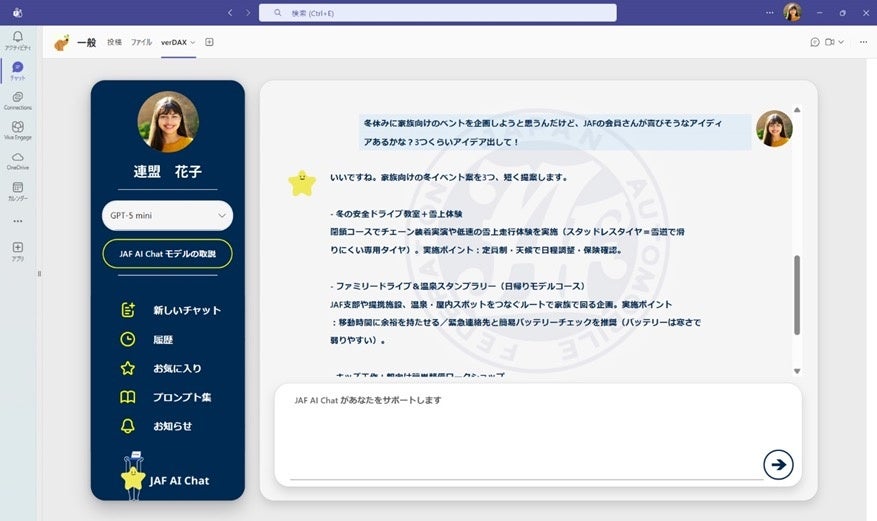
Task: Add a new tab with plus icon
Action: pyautogui.click(x=209, y=42)
